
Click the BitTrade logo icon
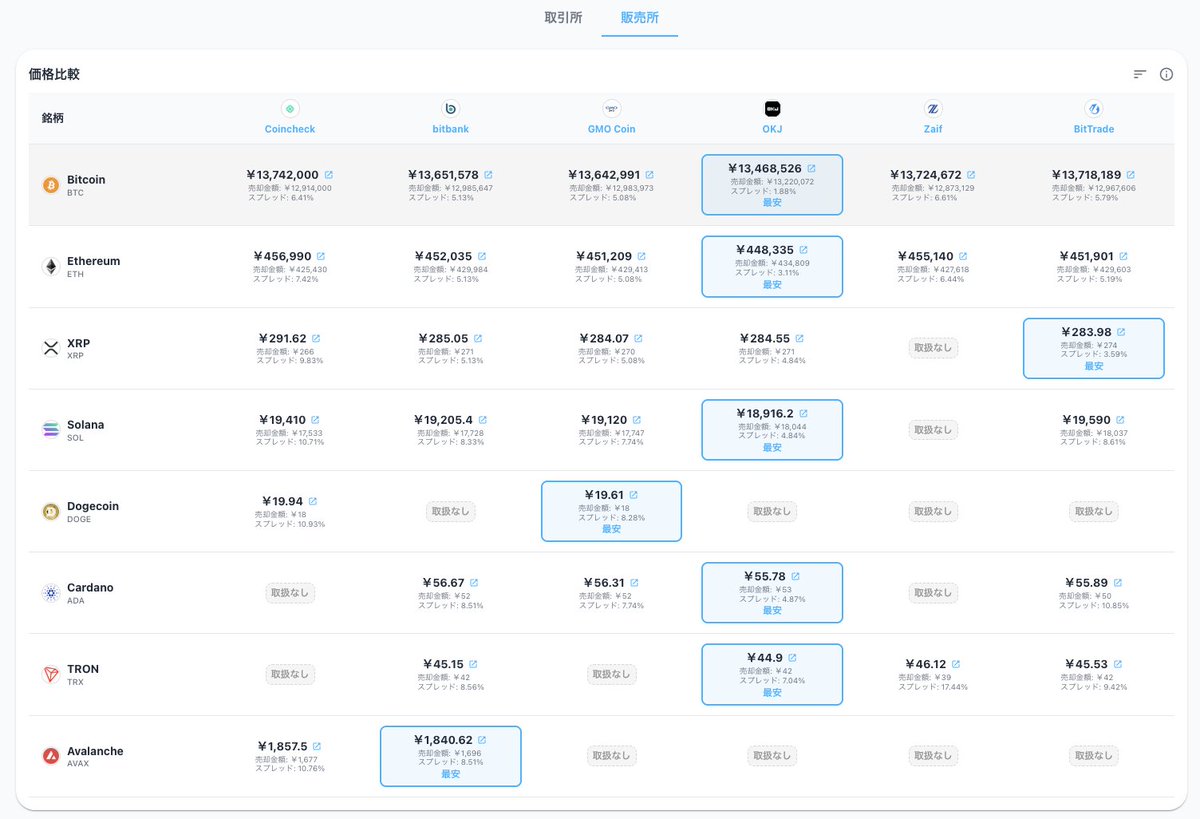(1094, 108)
